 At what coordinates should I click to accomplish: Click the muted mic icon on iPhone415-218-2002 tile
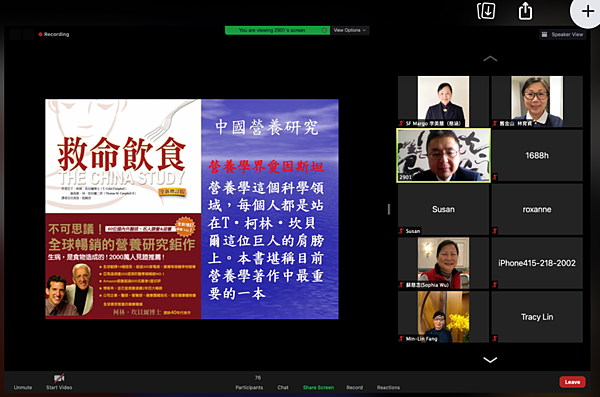[x=495, y=284]
